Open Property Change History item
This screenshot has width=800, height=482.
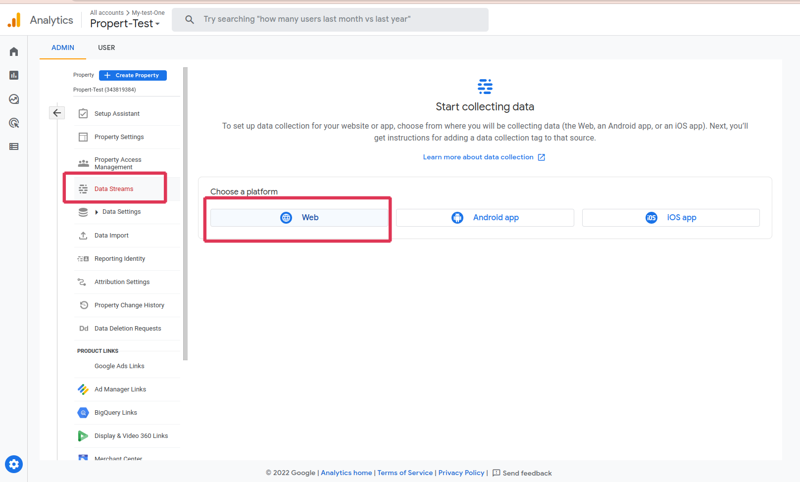(129, 305)
